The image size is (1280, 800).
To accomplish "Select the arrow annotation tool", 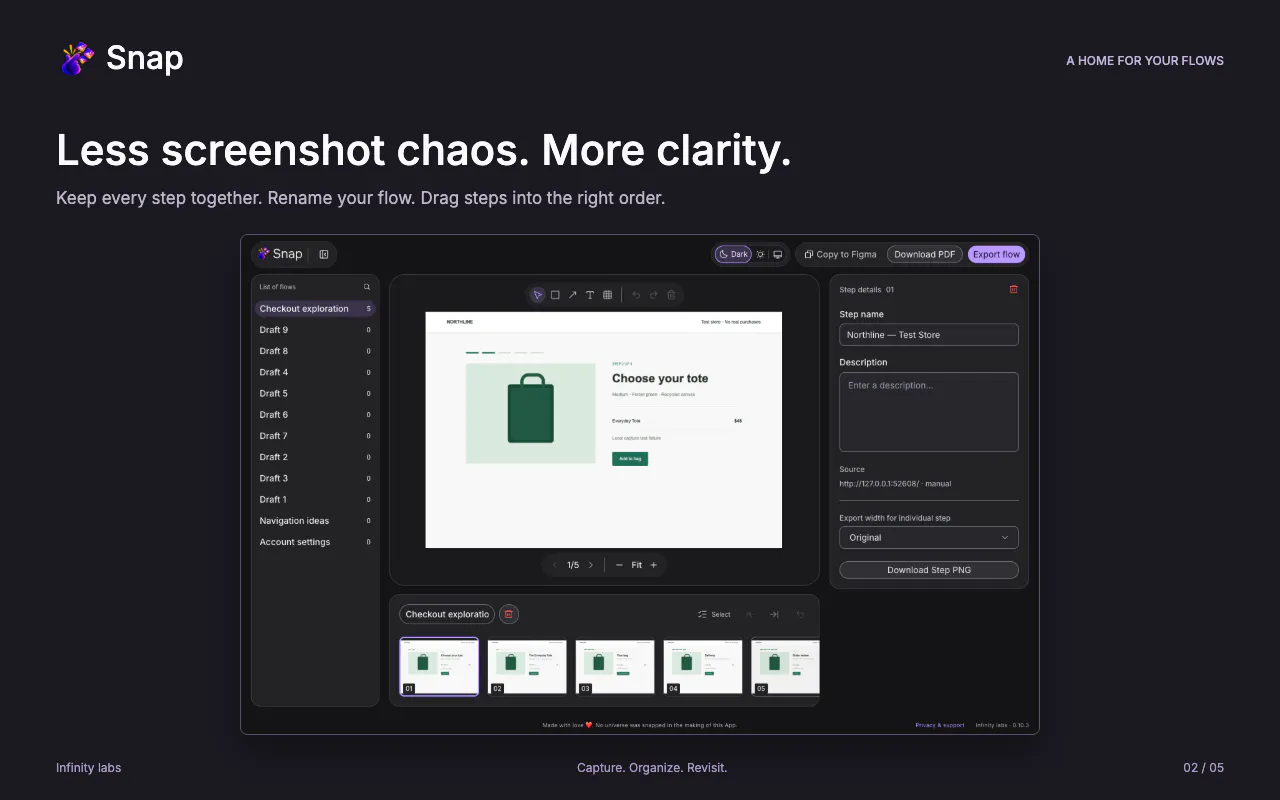I will click(x=572, y=295).
